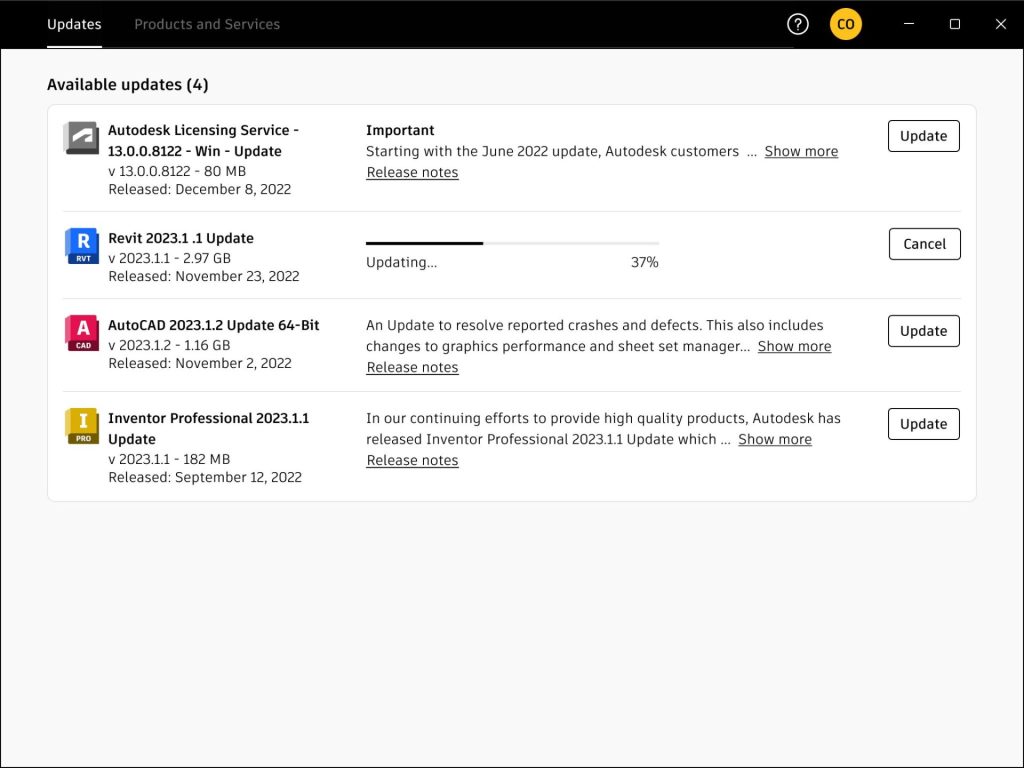Open Release notes for AutoCAD 2023.1.2
1024x768 pixels.
coord(412,368)
